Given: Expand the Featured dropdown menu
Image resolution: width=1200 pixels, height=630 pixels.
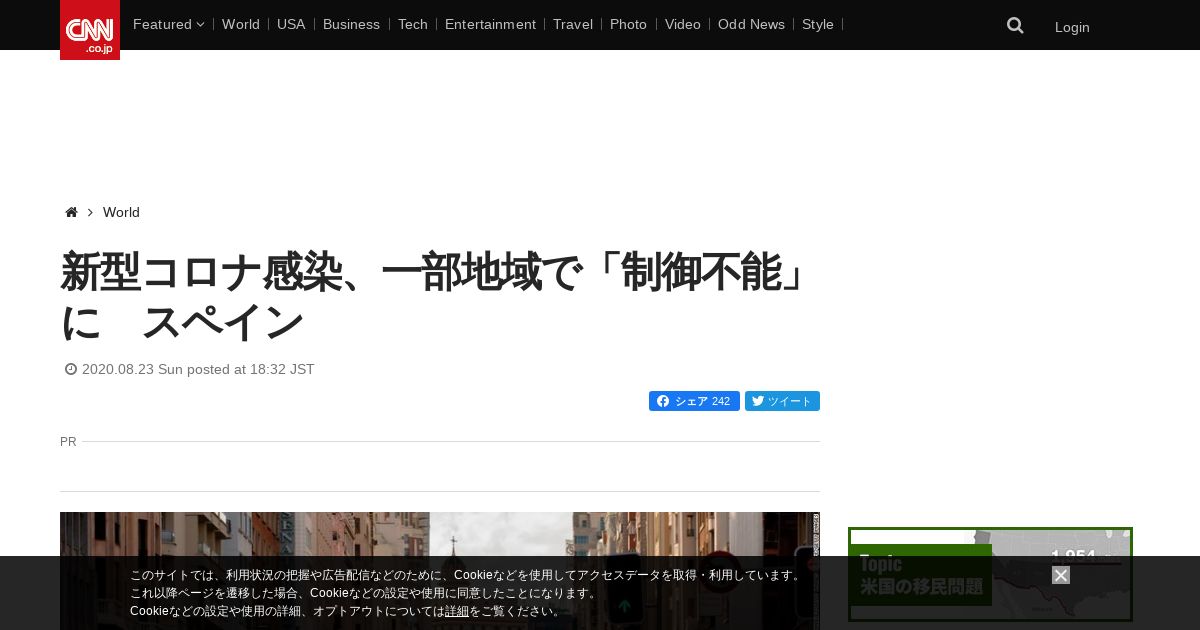Looking at the screenshot, I should point(168,24).
